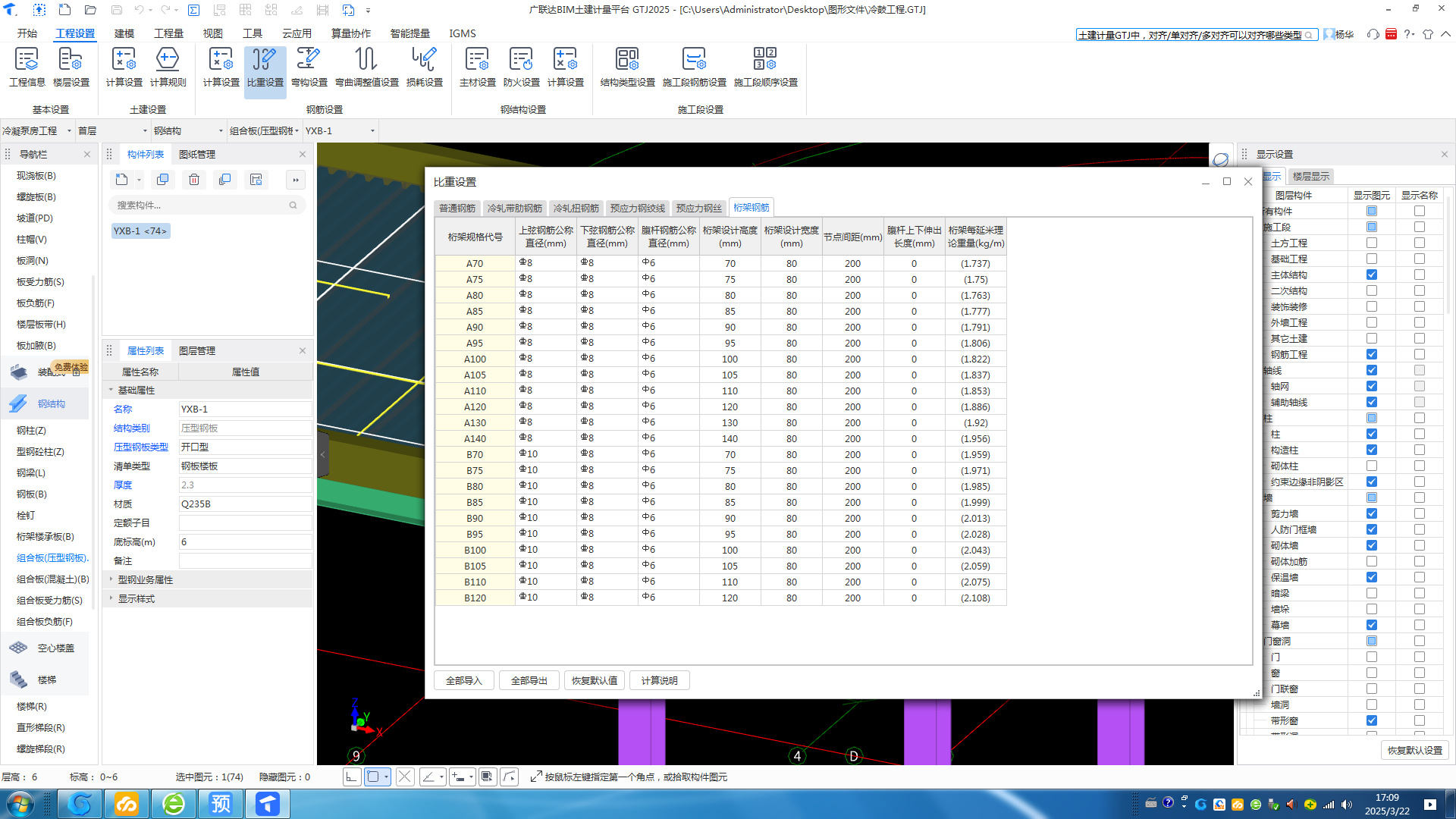Image resolution: width=1456 pixels, height=819 pixels.
Task: Open the 云应用 ribbon tab
Action: click(297, 33)
